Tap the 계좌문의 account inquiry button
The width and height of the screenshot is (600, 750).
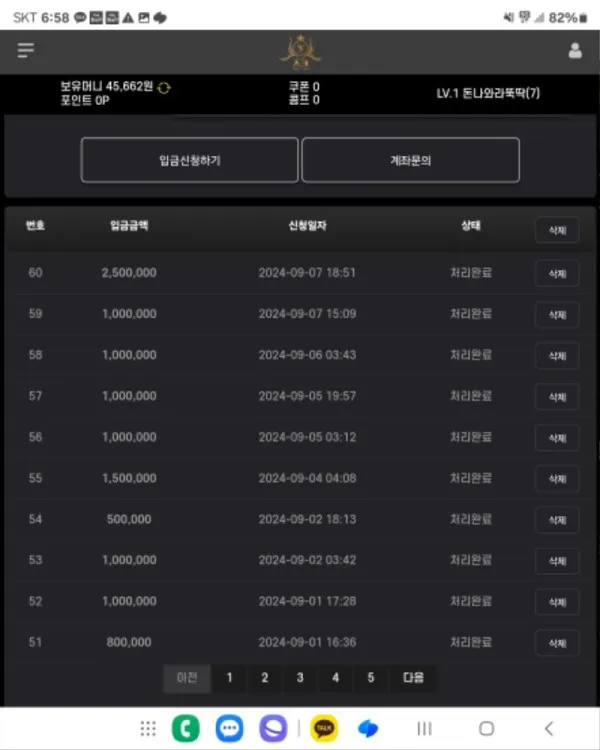(x=411, y=160)
